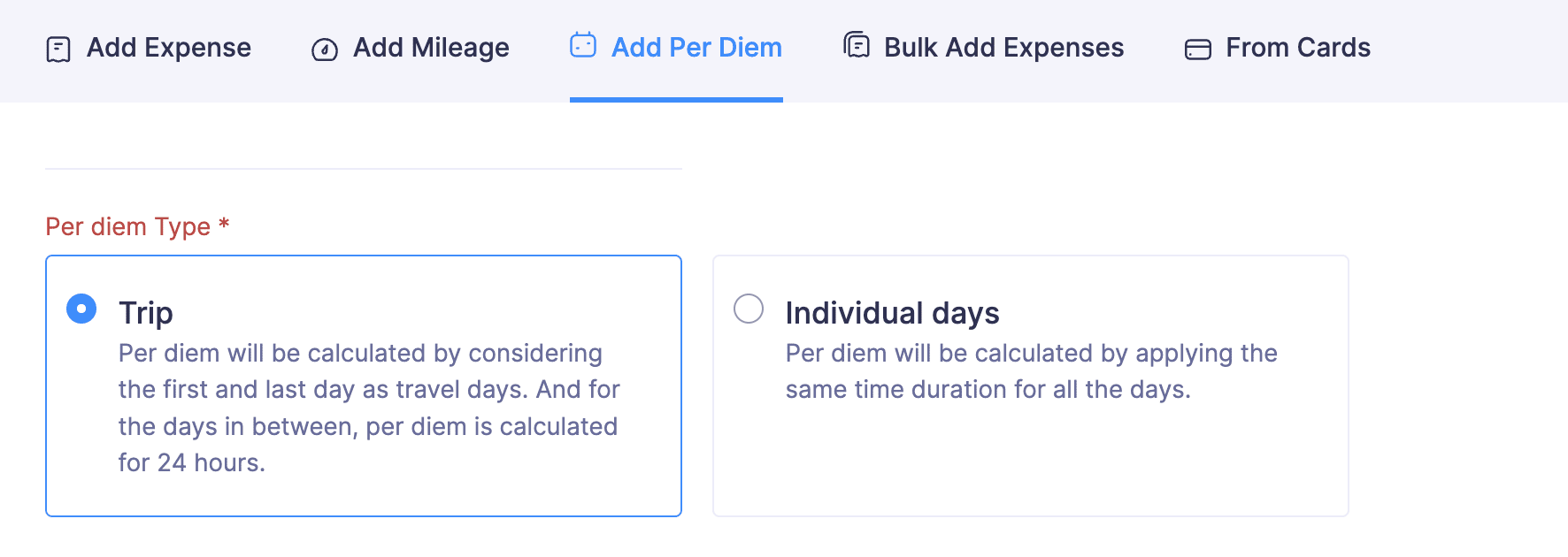Click the Individual days description text

tap(1031, 371)
